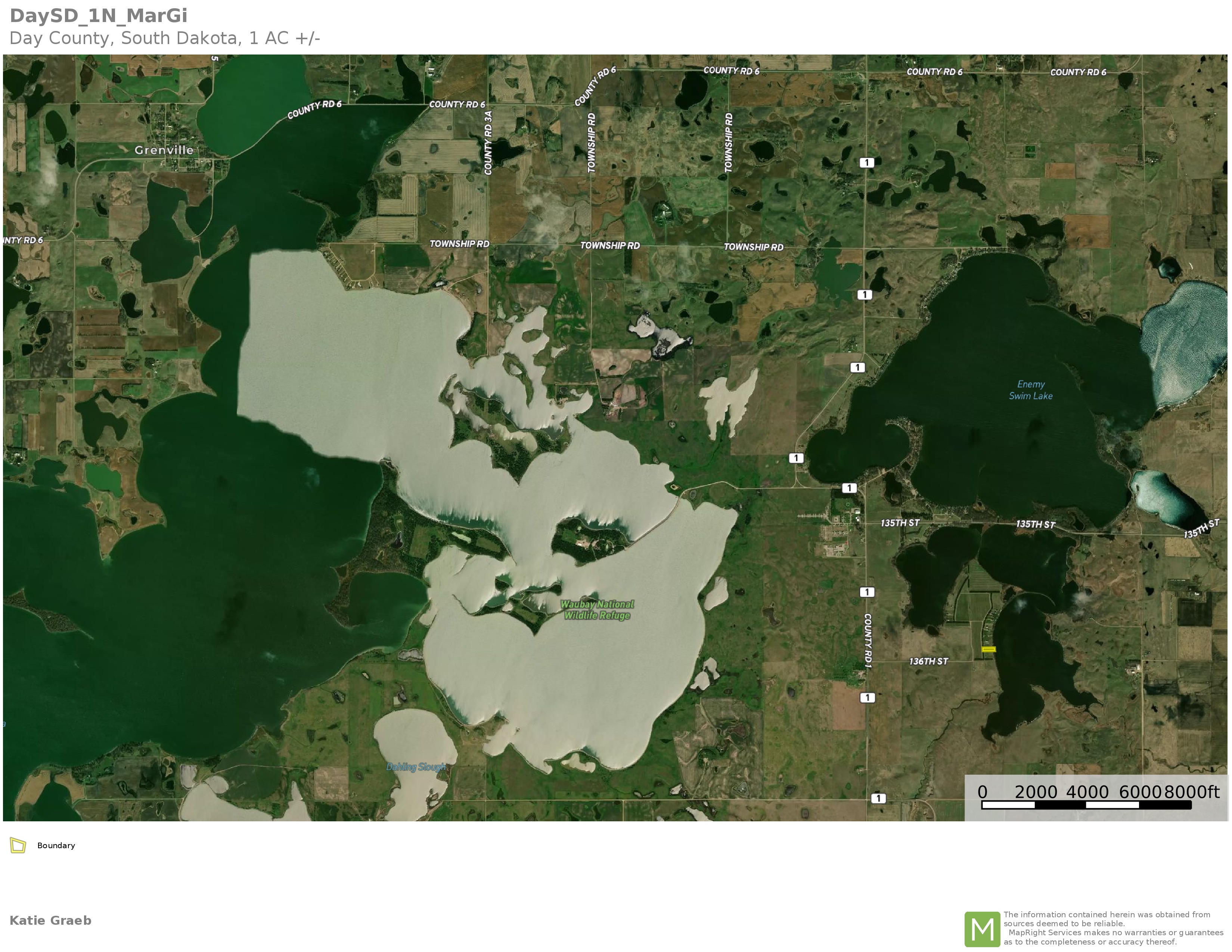This screenshot has height=952, width=1232.
Task: Click the green MapRight M logo
Action: coord(982,929)
